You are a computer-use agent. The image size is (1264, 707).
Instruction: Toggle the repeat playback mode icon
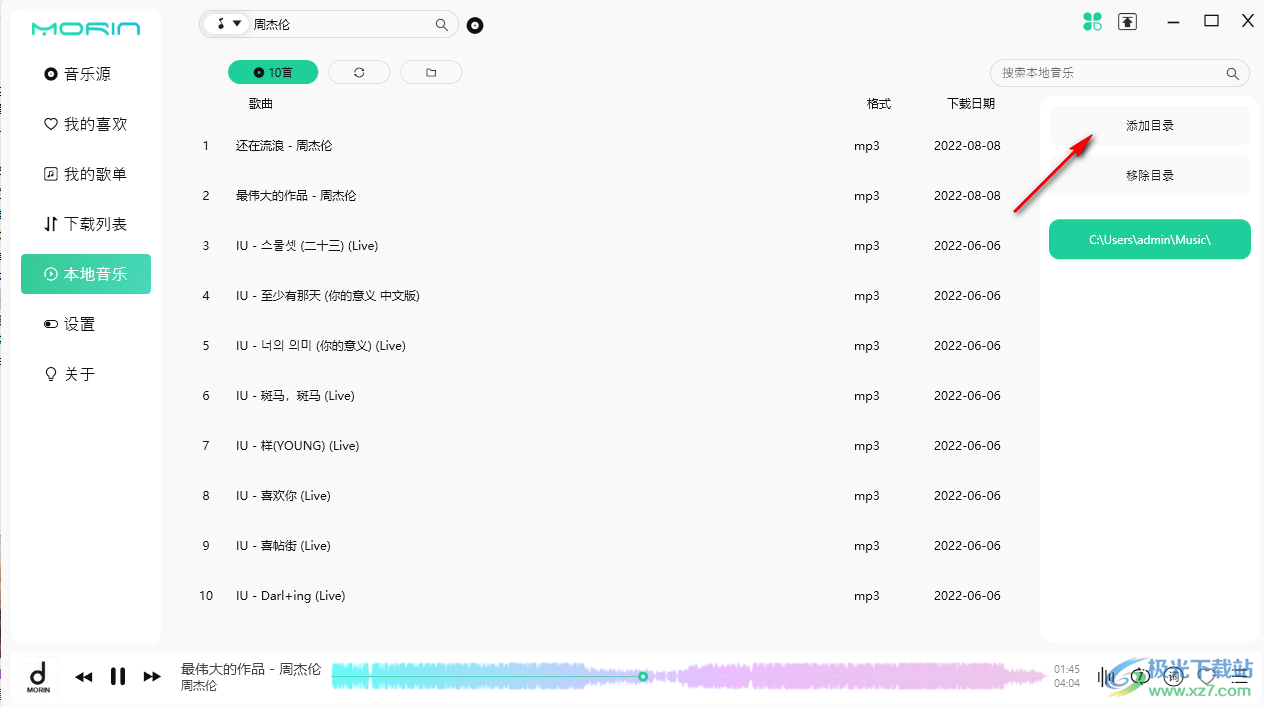1140,676
